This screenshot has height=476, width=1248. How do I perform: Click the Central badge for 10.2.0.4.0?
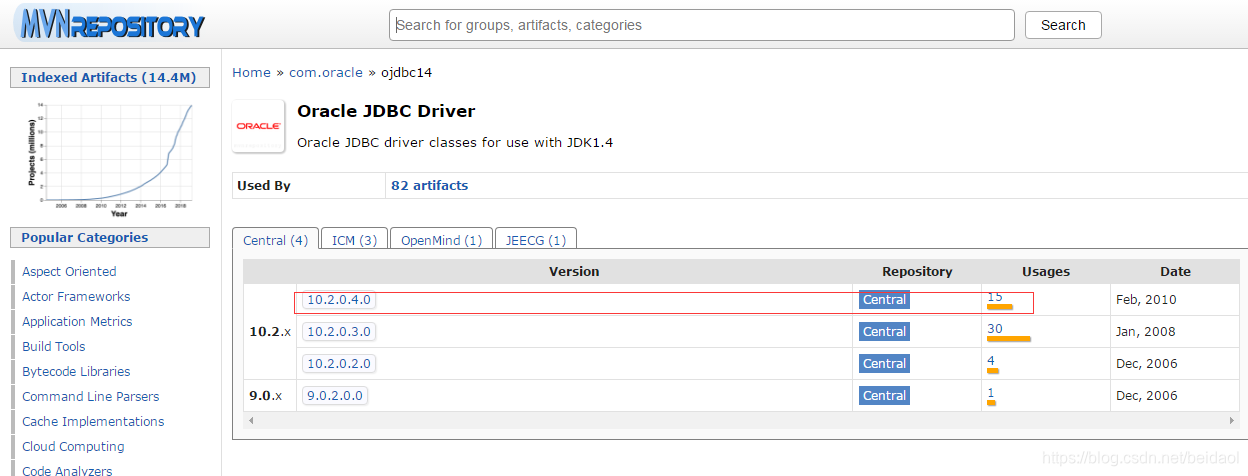pos(884,299)
